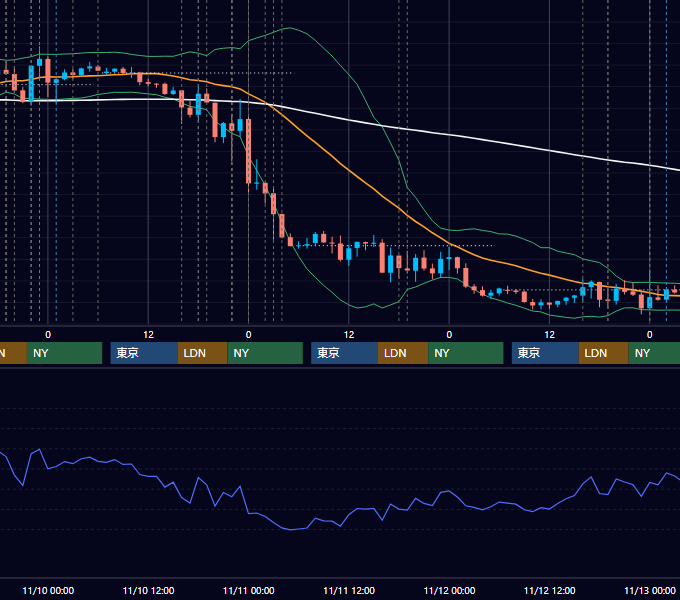680x600 pixels.
Task: Click the 11/13 00:00 date label
Action: click(650, 590)
